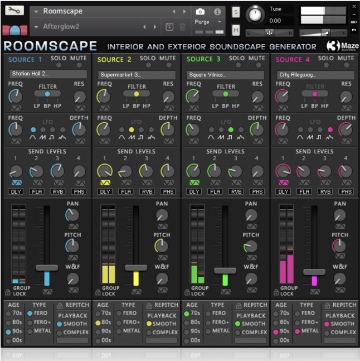Click Source 1 volume fader handle
This screenshot has width=360, height=361.
pyautogui.click(x=47, y=268)
